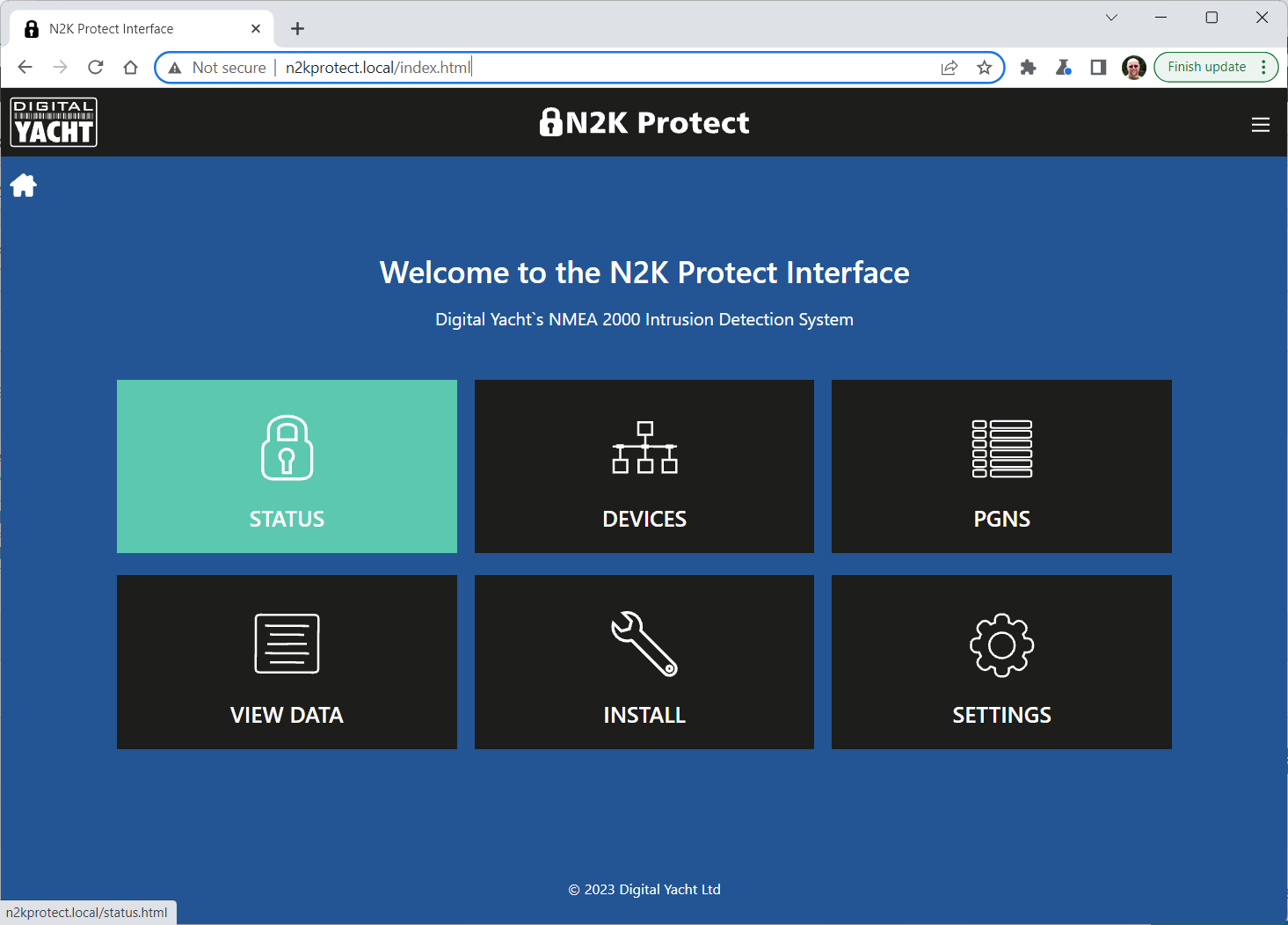Viewport: 1288px width, 925px height.
Task: Open the user profile avatar
Action: (x=1134, y=68)
